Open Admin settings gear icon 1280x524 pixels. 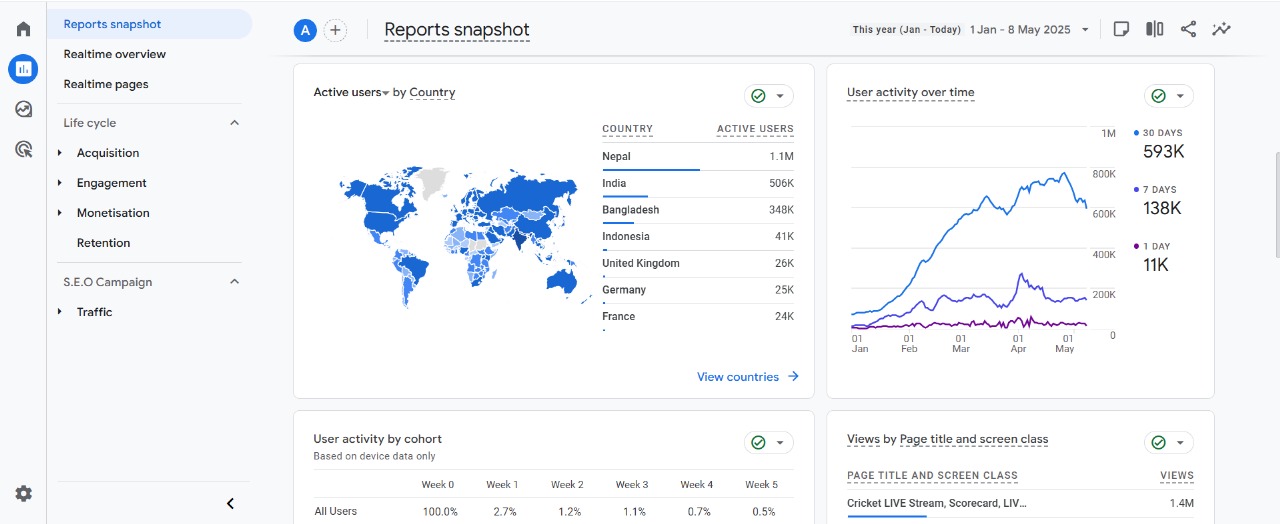click(23, 493)
